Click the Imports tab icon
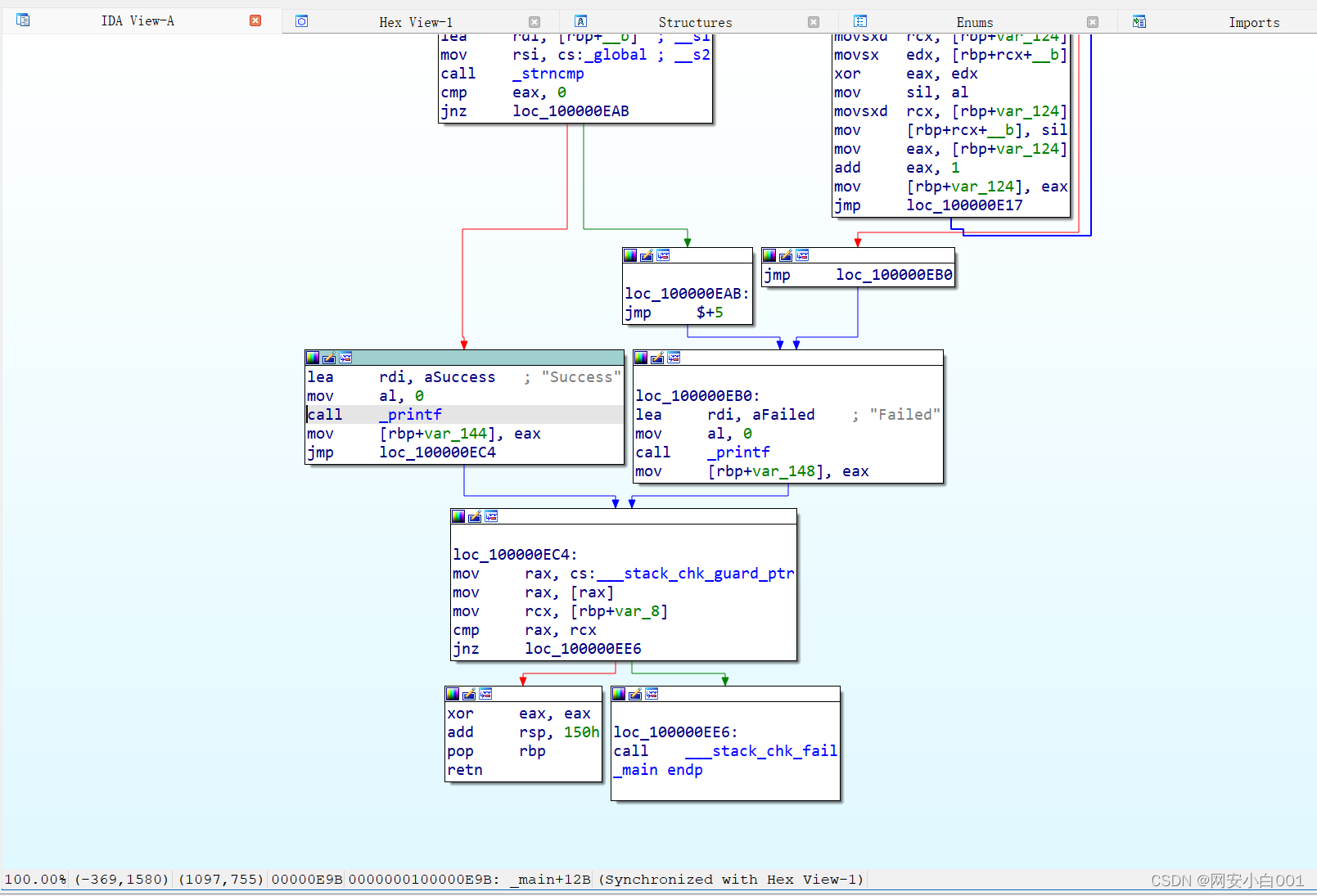Viewport: 1317px width, 896px height. (x=1139, y=20)
